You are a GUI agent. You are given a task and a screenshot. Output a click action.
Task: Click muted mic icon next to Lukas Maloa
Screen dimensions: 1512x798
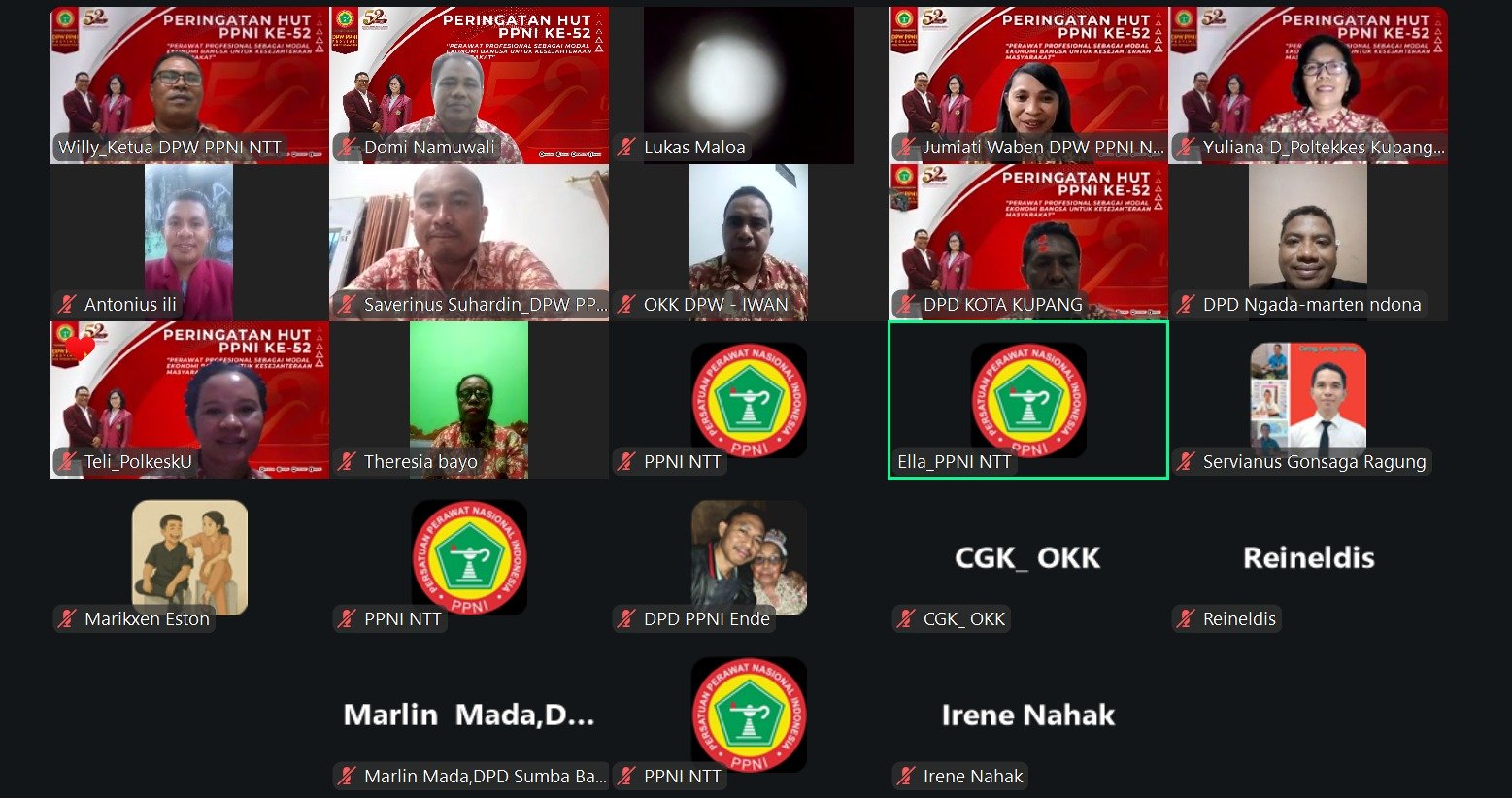[x=626, y=148]
